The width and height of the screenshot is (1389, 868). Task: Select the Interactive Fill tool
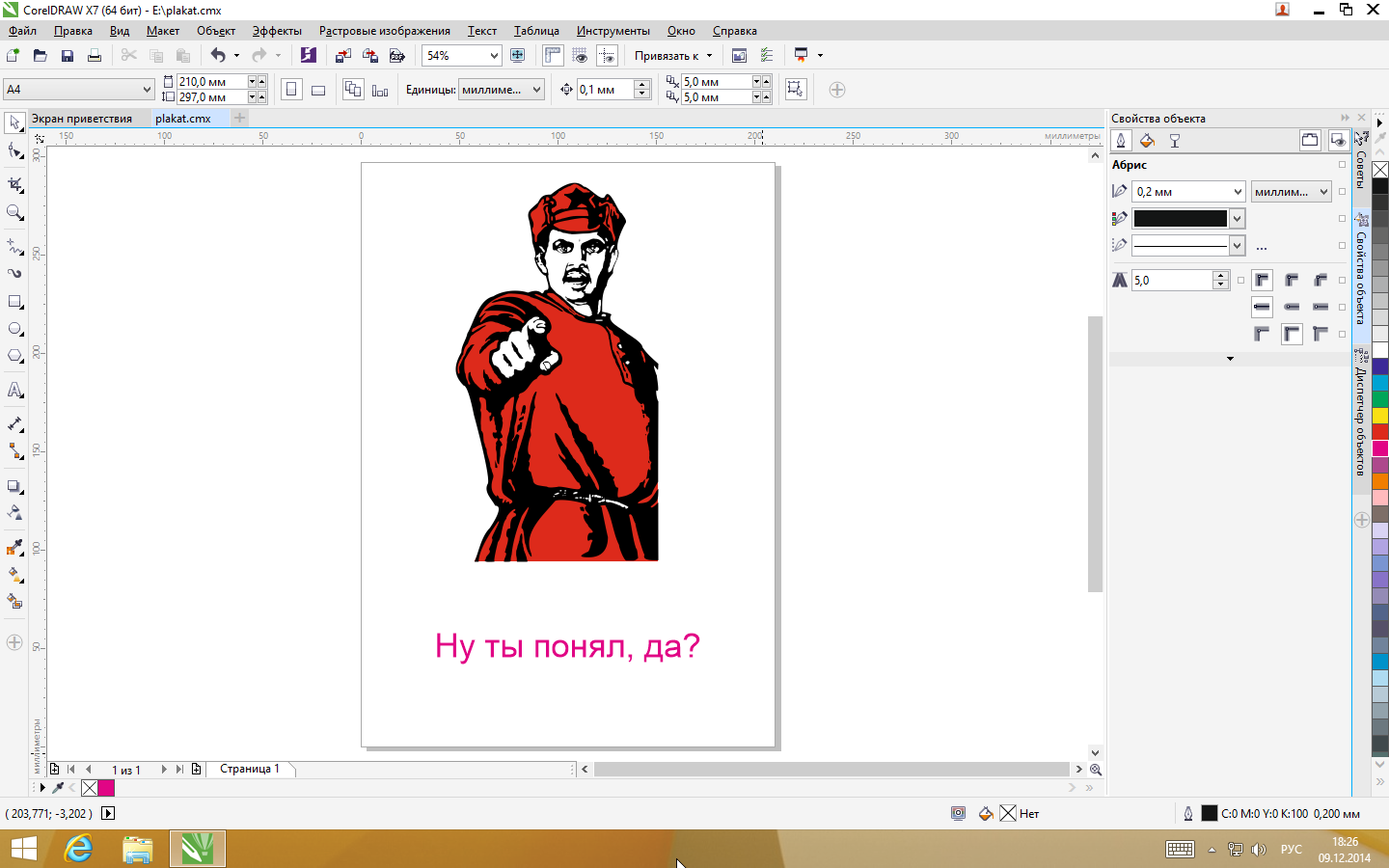pos(14,575)
